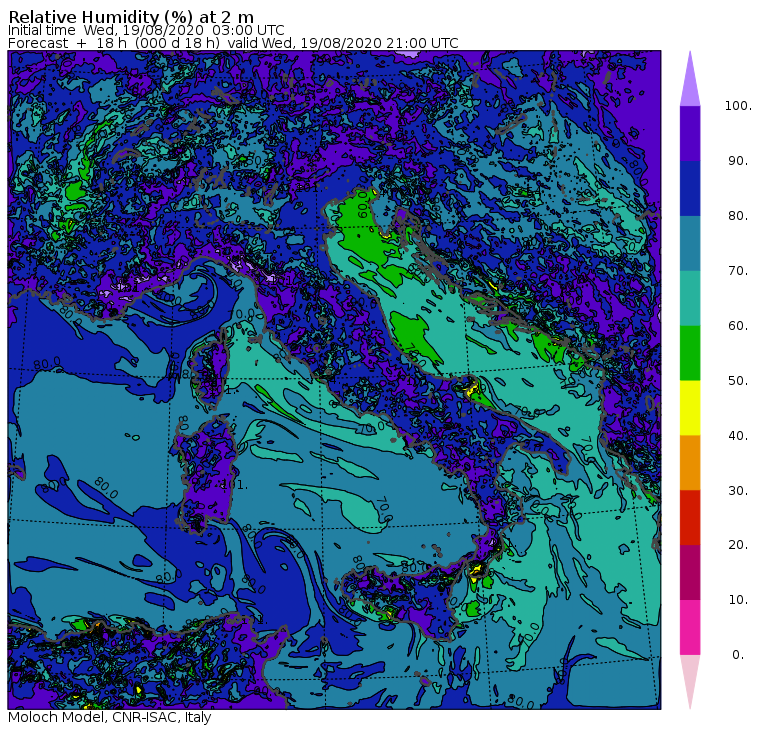Screen dimensions: 760x731
Task: Click the 50. label on the color scale
Action: pyautogui.click(x=738, y=381)
